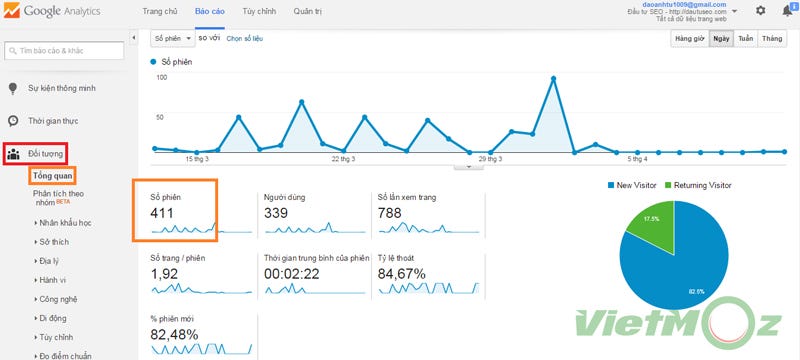Switch to the Quản trị tab
This screenshot has height=360, width=800.
308,11
